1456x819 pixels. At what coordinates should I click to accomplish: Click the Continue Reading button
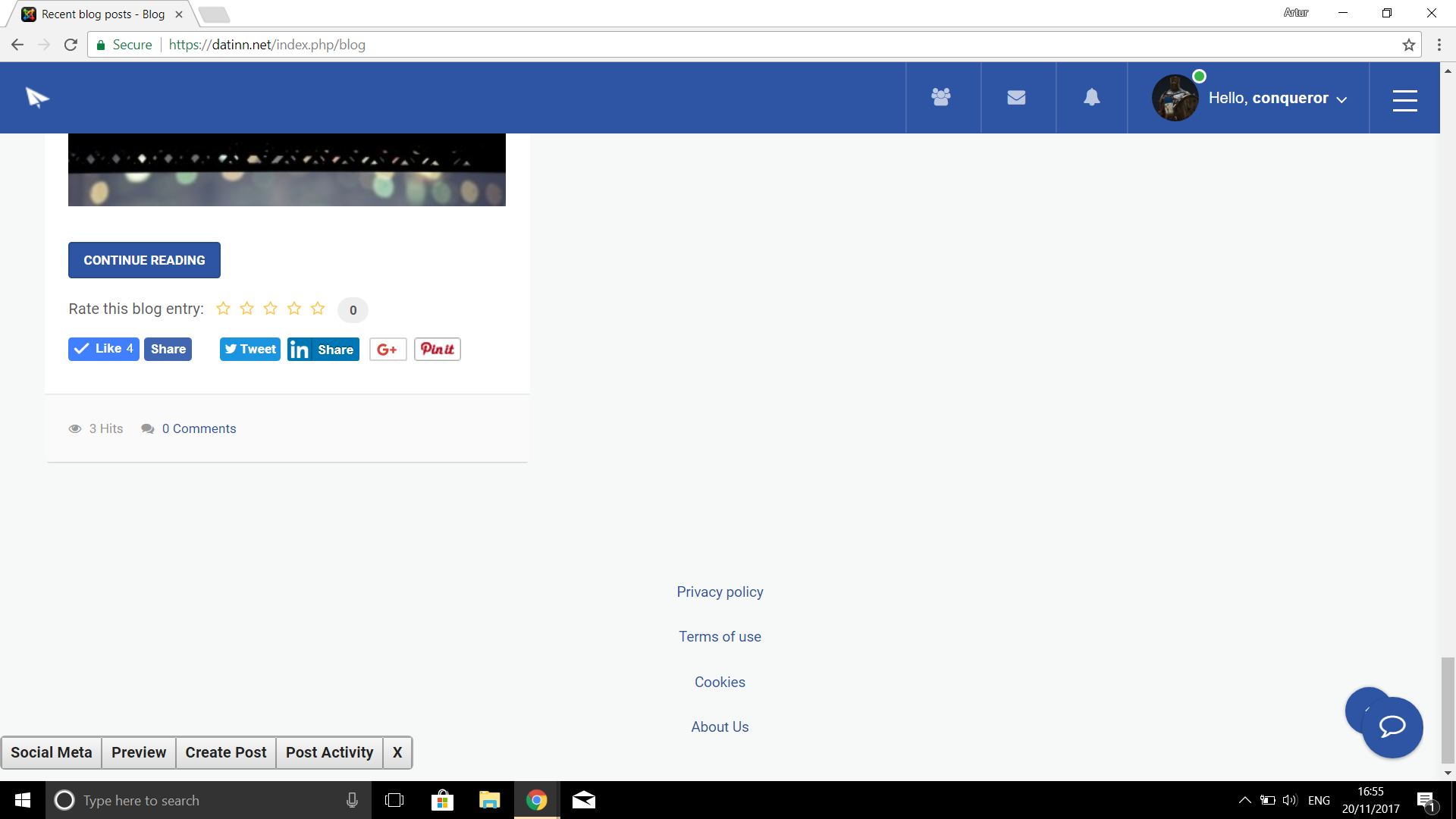pos(144,260)
